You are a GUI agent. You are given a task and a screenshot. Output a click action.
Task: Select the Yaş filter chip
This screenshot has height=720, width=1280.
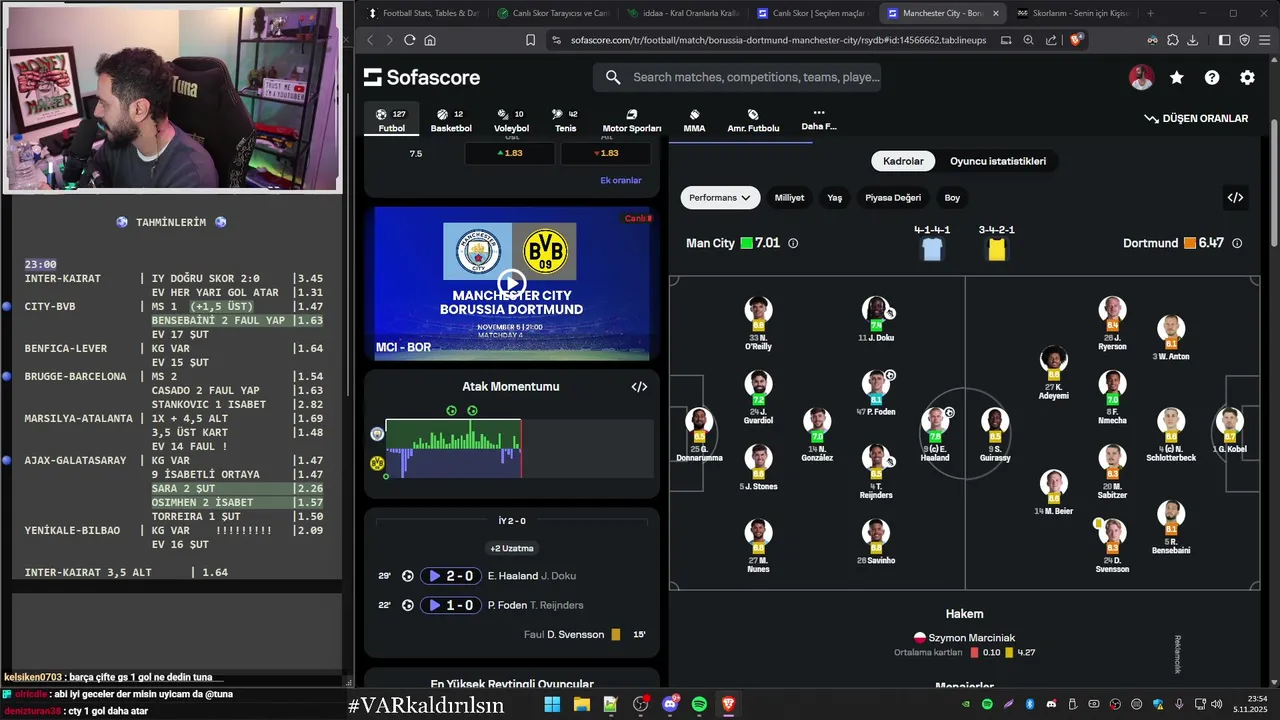(834, 198)
